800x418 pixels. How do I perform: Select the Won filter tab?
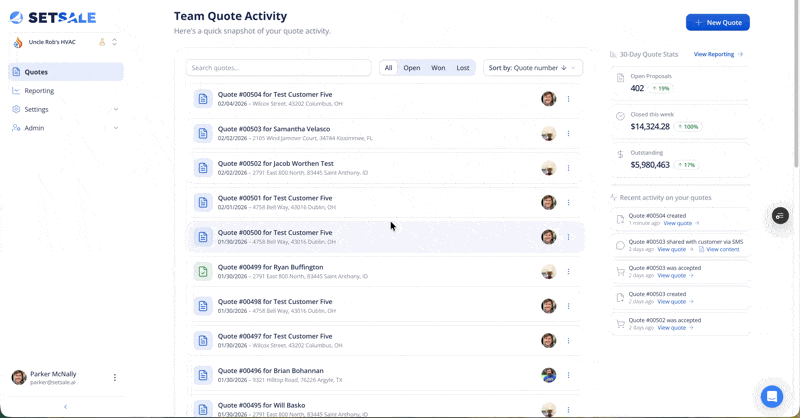(438, 67)
